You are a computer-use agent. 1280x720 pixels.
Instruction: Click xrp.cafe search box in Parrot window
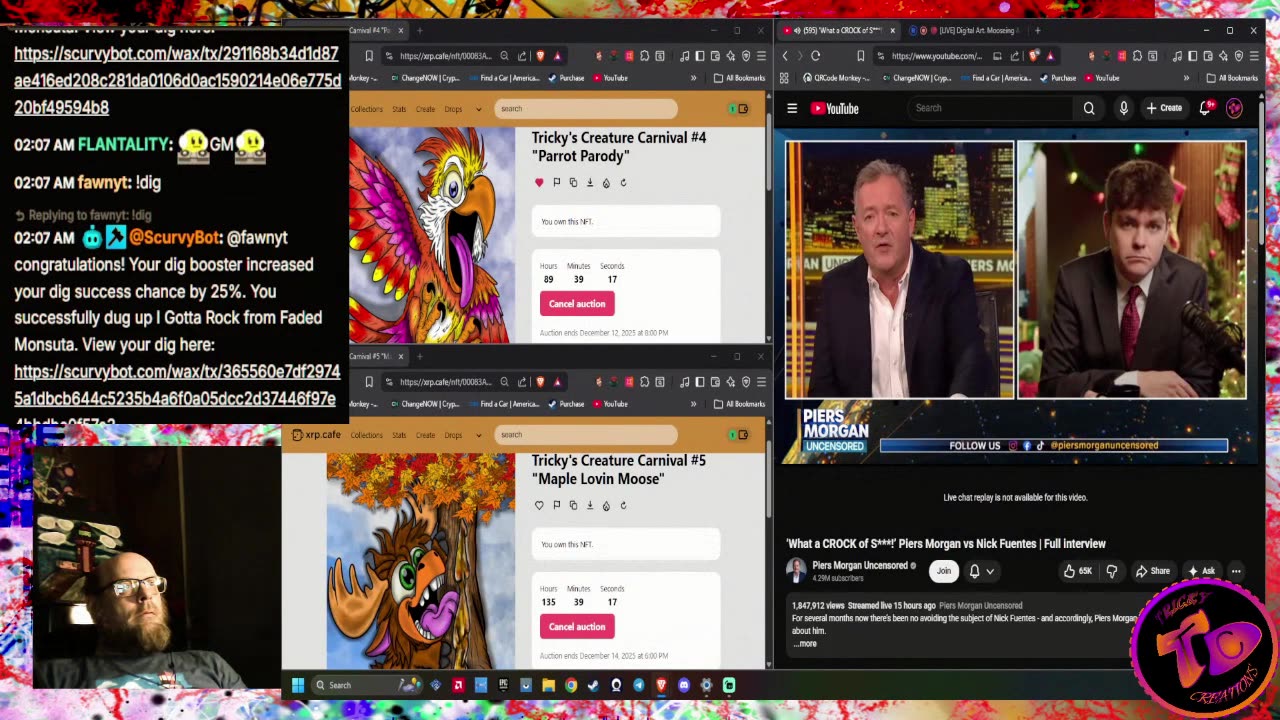[x=586, y=109]
